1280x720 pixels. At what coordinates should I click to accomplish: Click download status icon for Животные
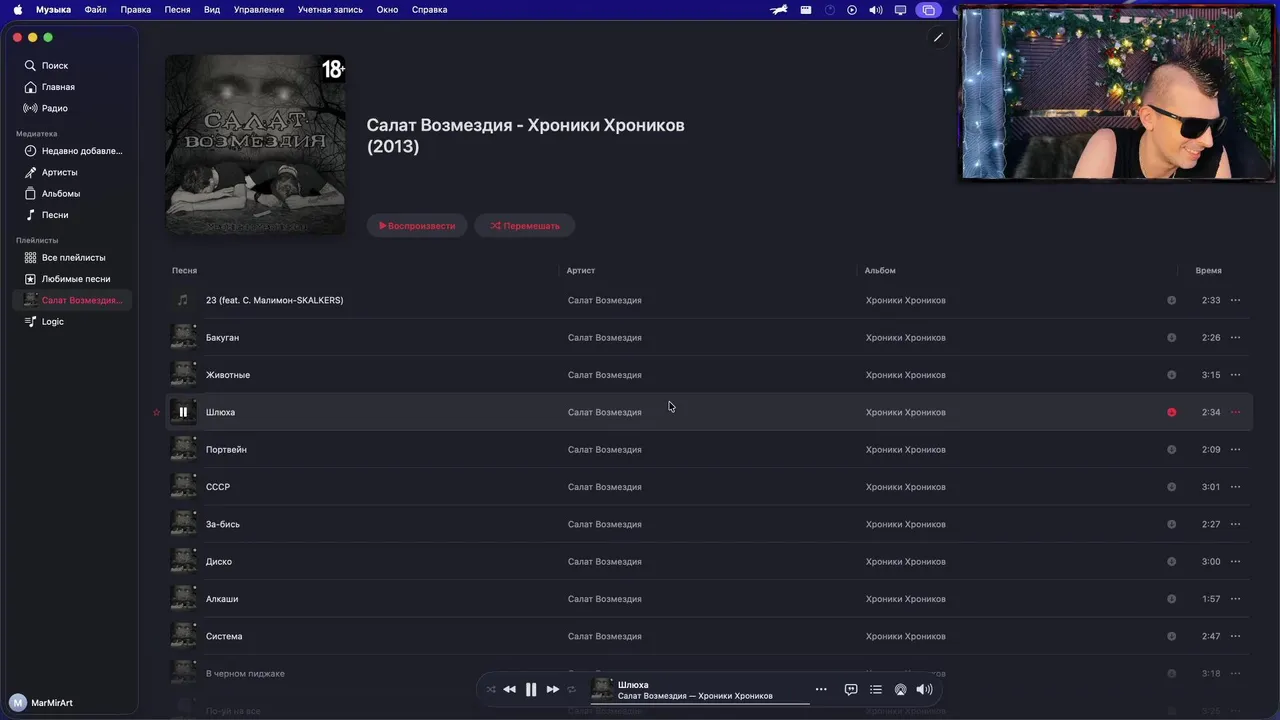tap(1172, 375)
